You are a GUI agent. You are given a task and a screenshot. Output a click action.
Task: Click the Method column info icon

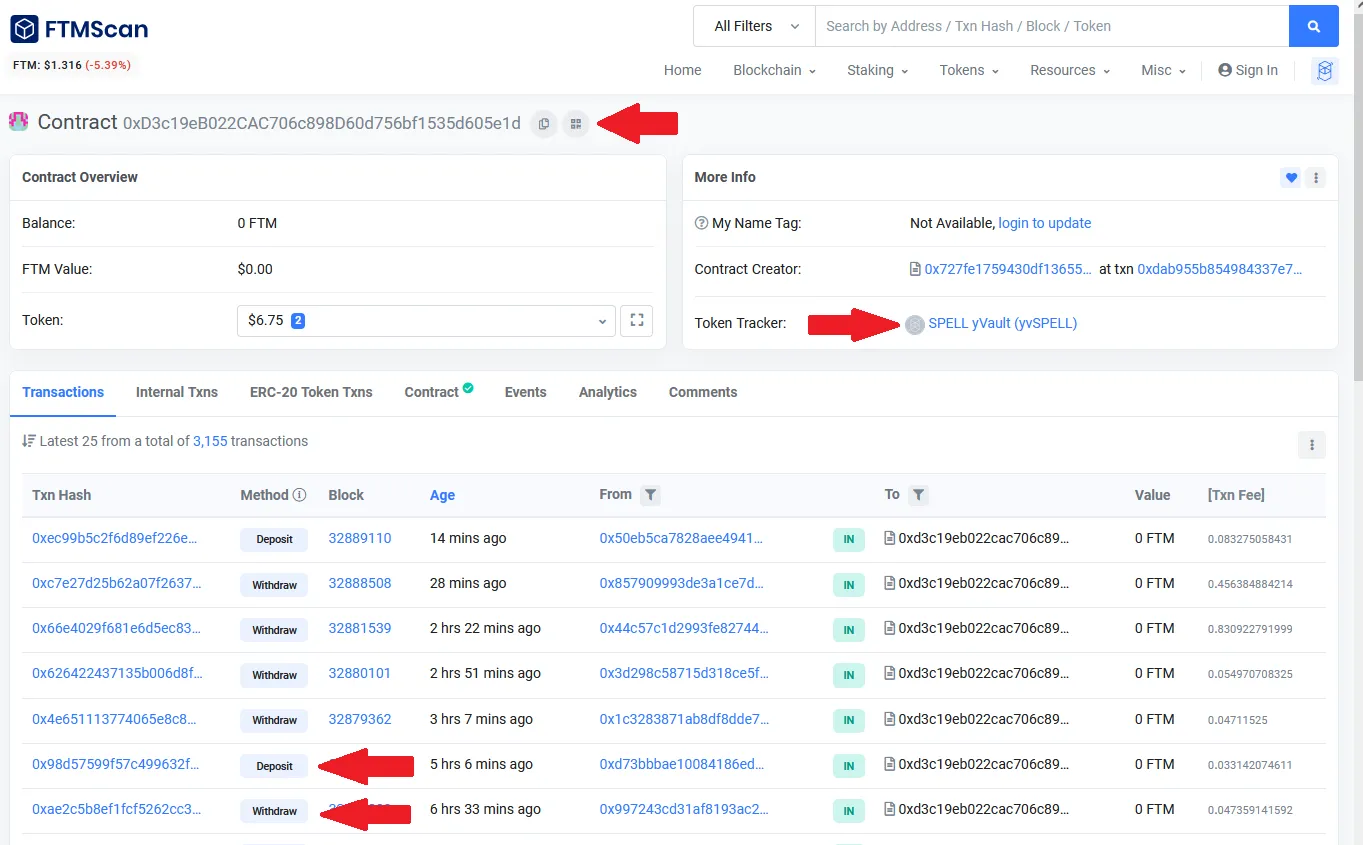pos(299,495)
